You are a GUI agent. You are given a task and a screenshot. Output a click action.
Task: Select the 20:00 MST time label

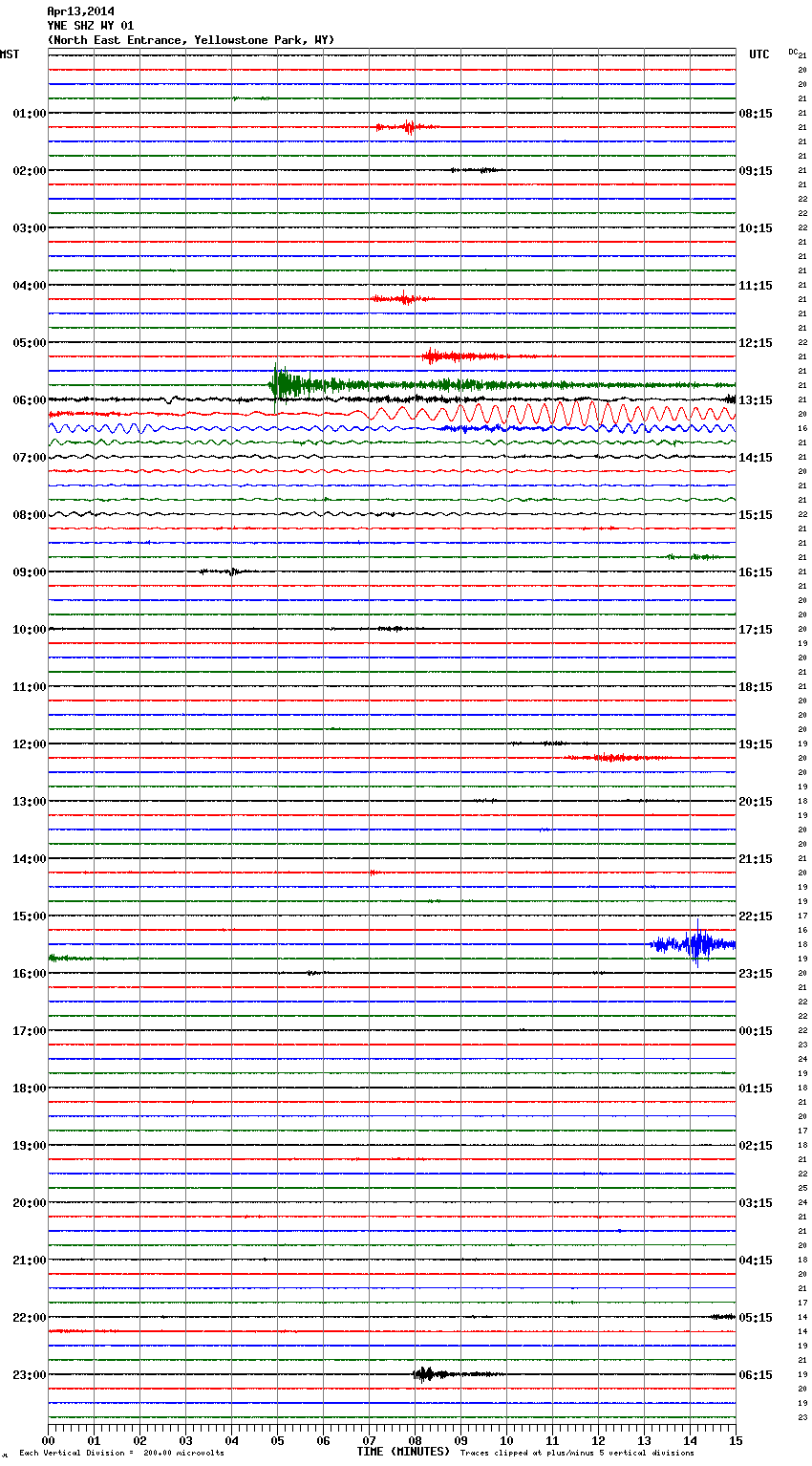[x=29, y=1203]
